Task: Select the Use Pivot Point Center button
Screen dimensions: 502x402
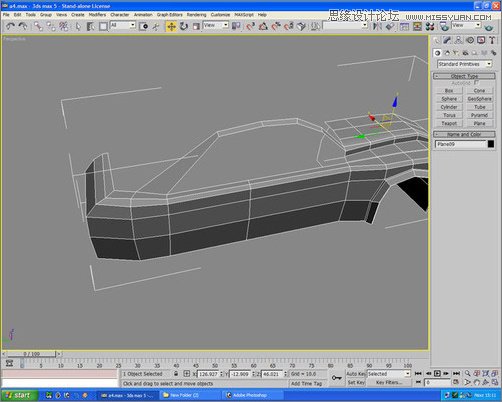Action: (236, 26)
